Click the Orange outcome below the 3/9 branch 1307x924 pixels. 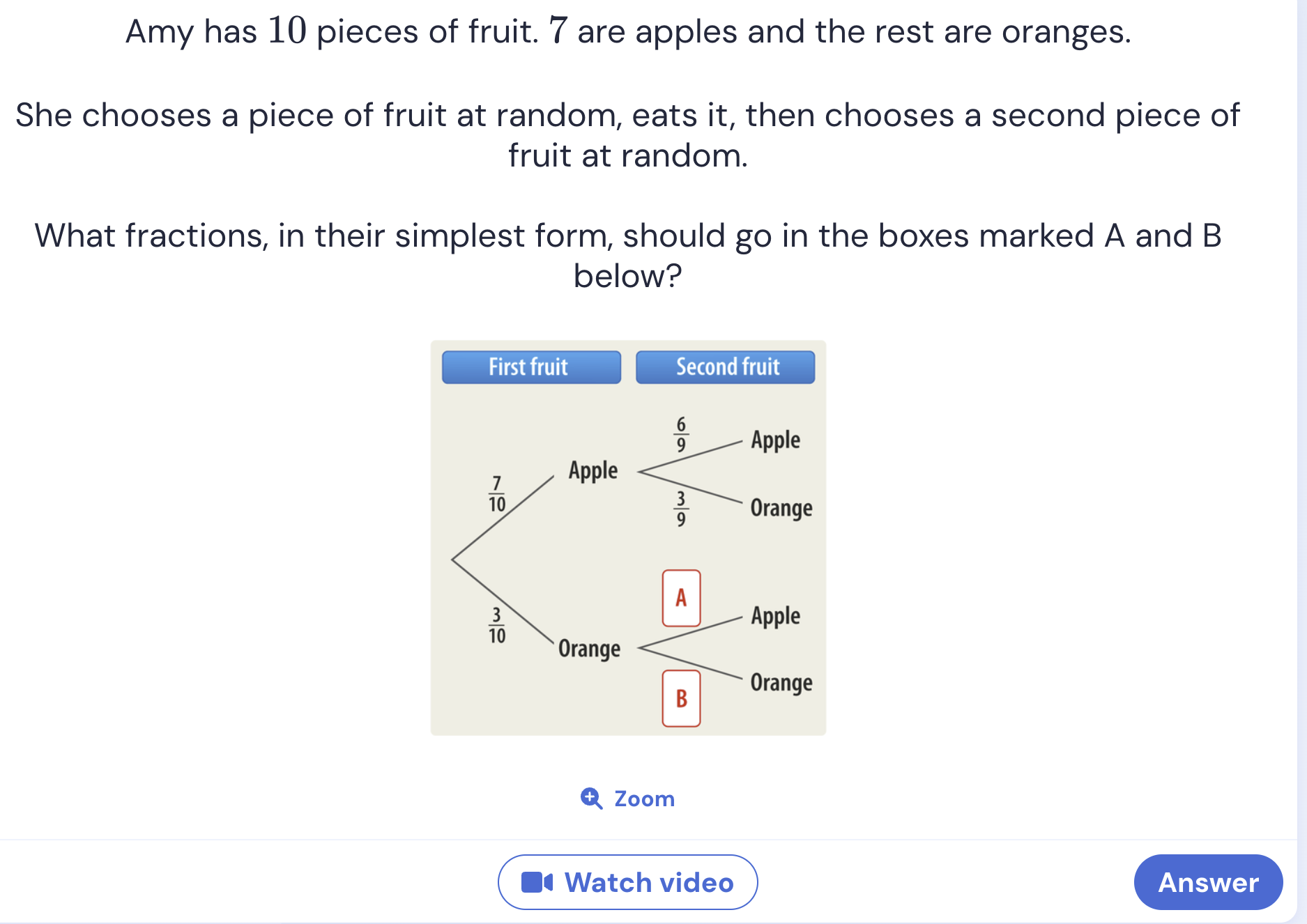[x=781, y=508]
